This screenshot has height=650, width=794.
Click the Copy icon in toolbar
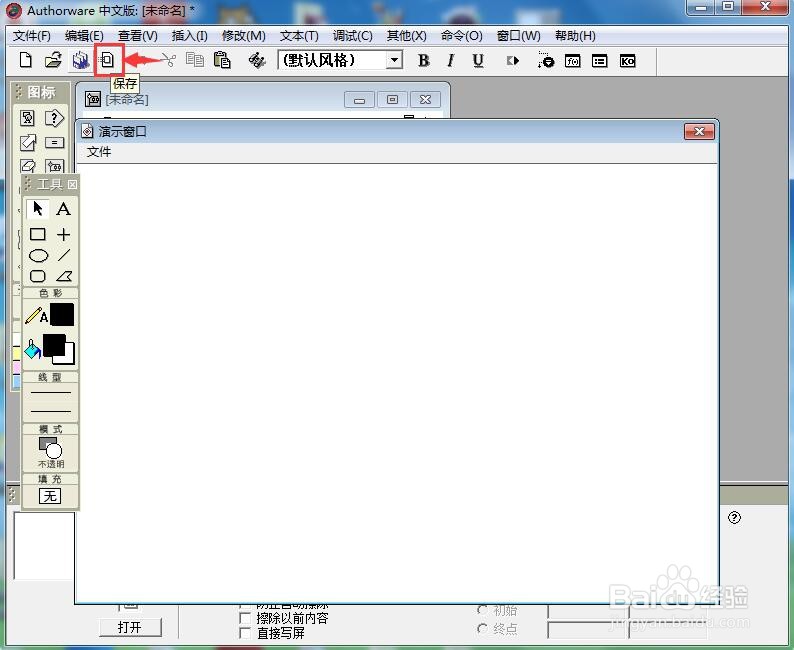tap(194, 60)
